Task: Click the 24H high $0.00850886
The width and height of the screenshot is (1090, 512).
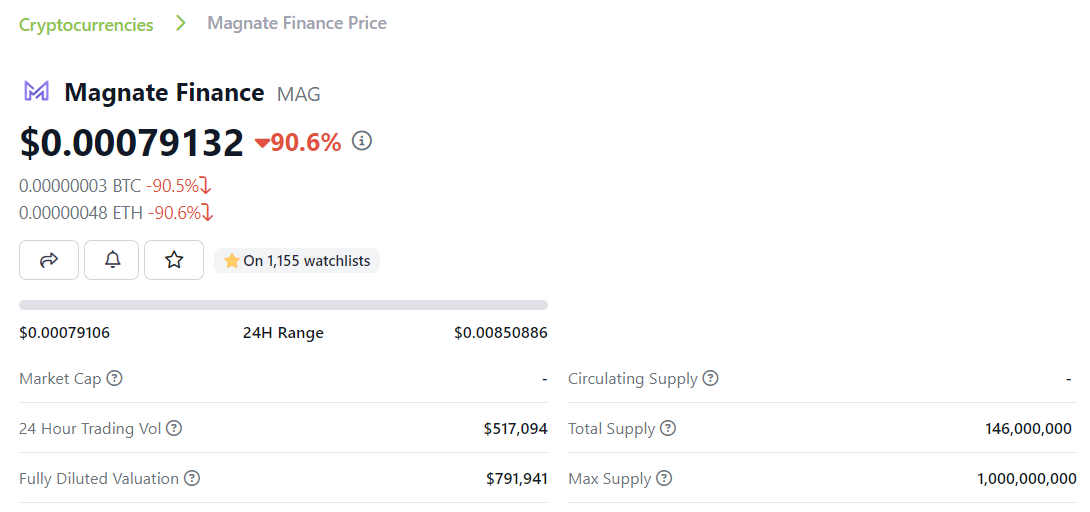Action: (501, 333)
